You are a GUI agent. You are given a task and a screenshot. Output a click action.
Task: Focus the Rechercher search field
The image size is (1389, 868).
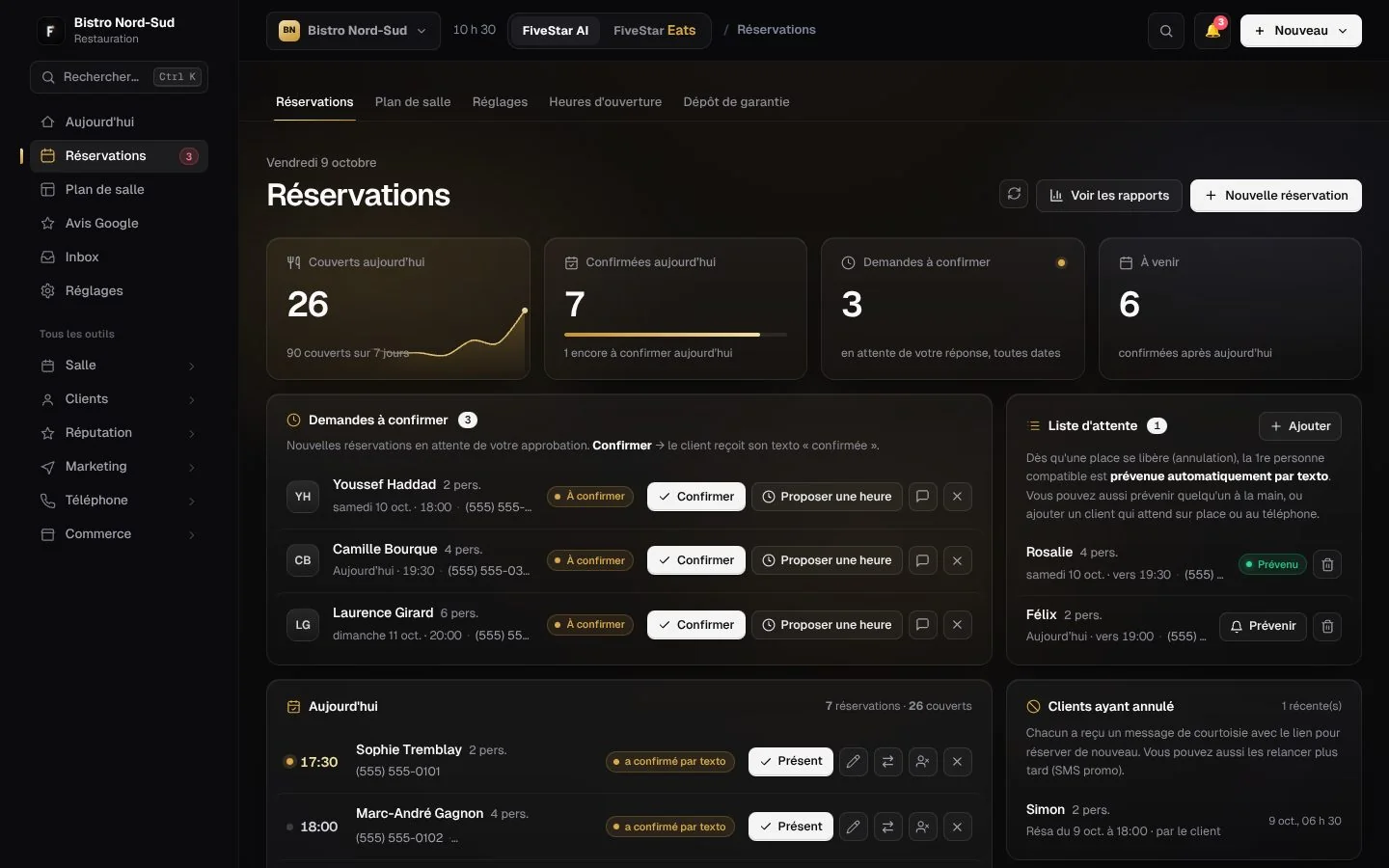click(x=119, y=77)
